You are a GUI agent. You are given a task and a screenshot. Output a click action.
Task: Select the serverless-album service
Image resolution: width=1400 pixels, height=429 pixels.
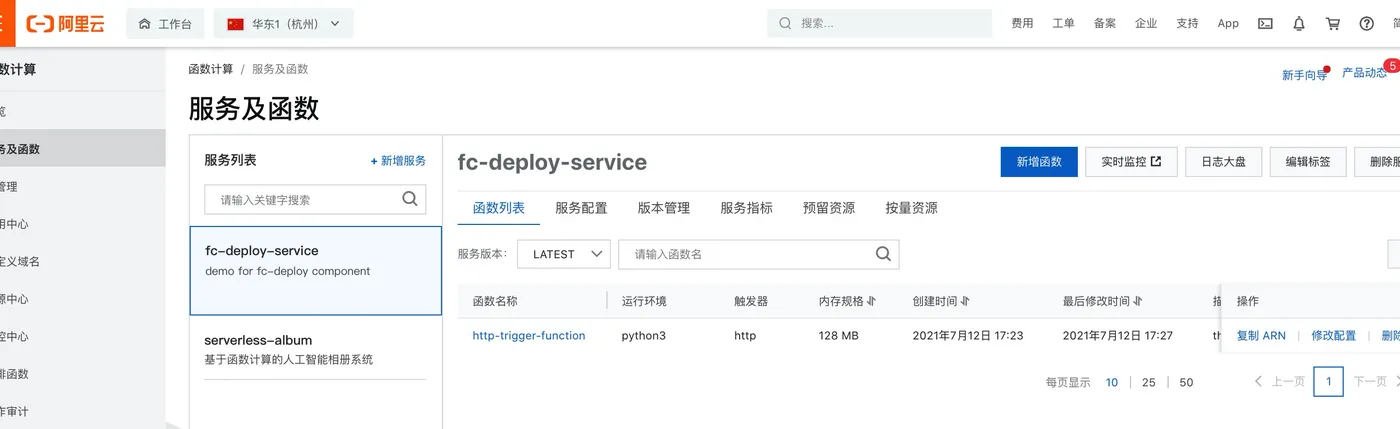pyautogui.click(x=316, y=349)
